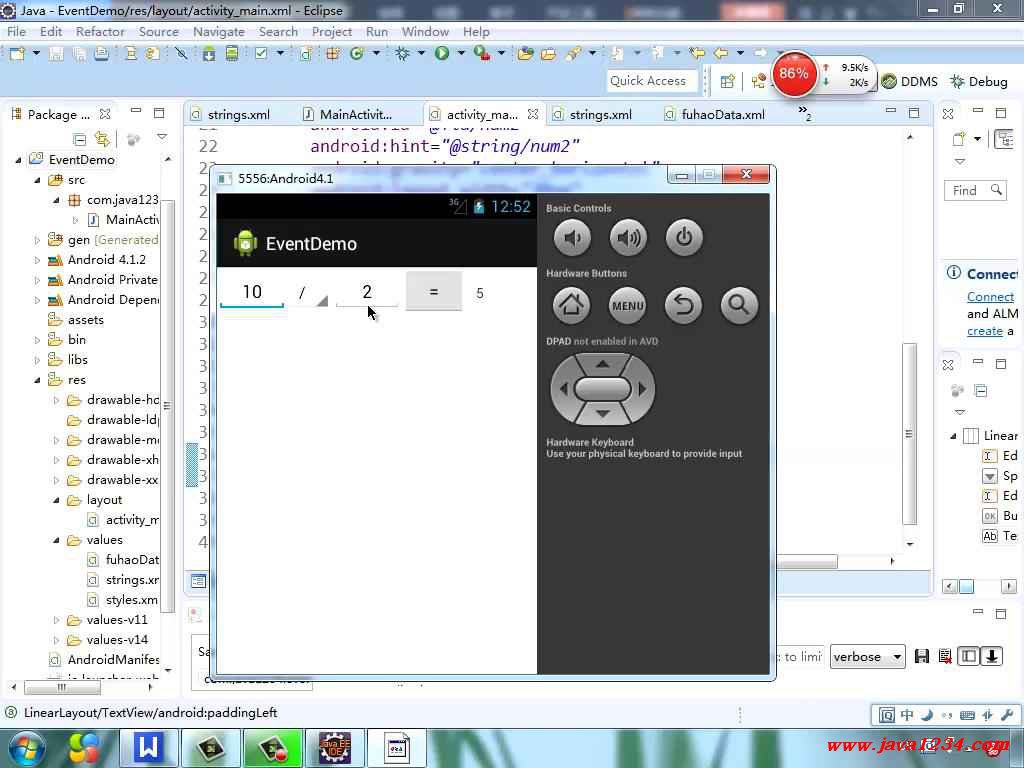Expand the bin folder
The image size is (1024, 768).
(x=37, y=340)
